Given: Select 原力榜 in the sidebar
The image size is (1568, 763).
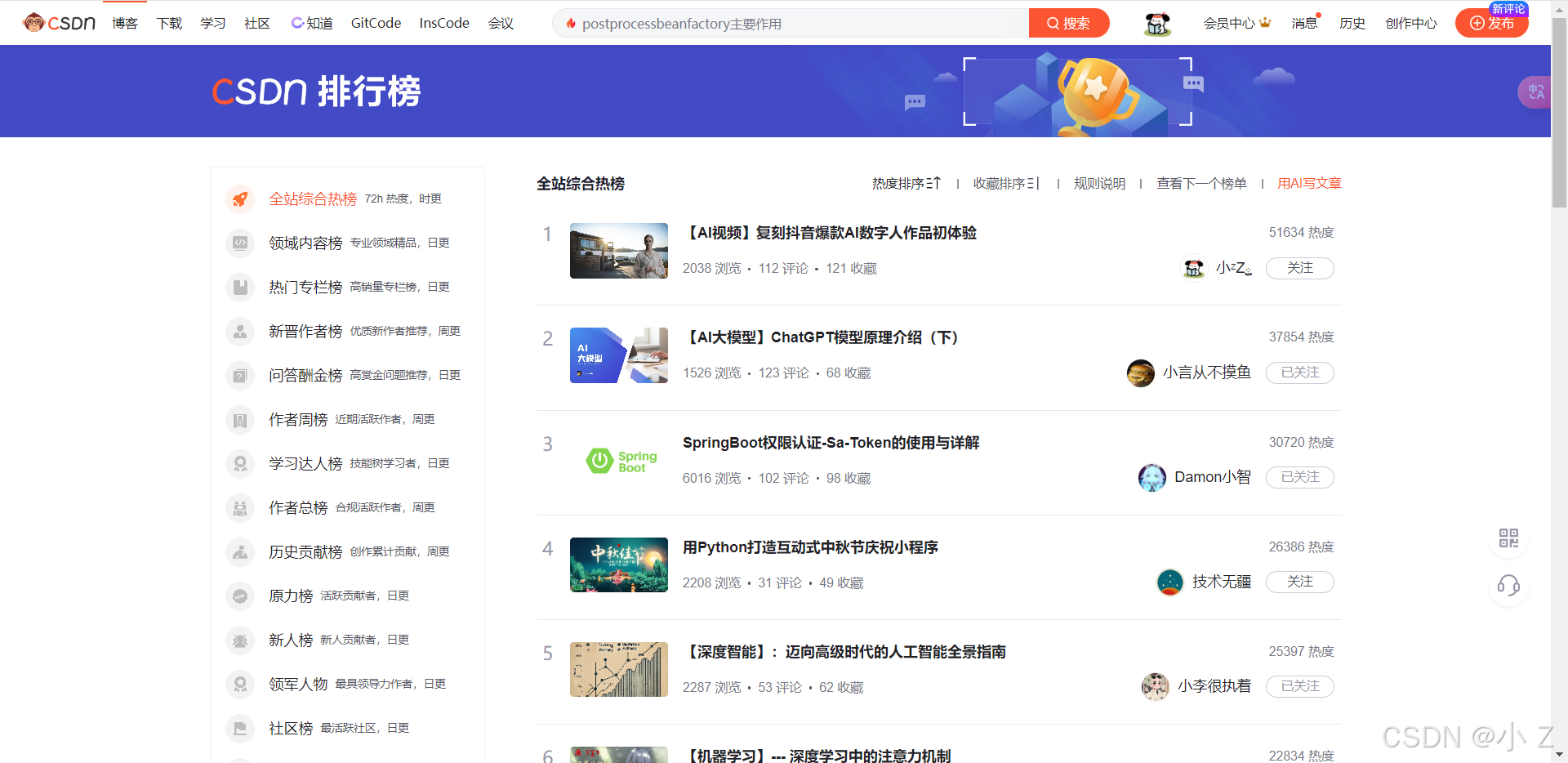Looking at the screenshot, I should tap(291, 596).
